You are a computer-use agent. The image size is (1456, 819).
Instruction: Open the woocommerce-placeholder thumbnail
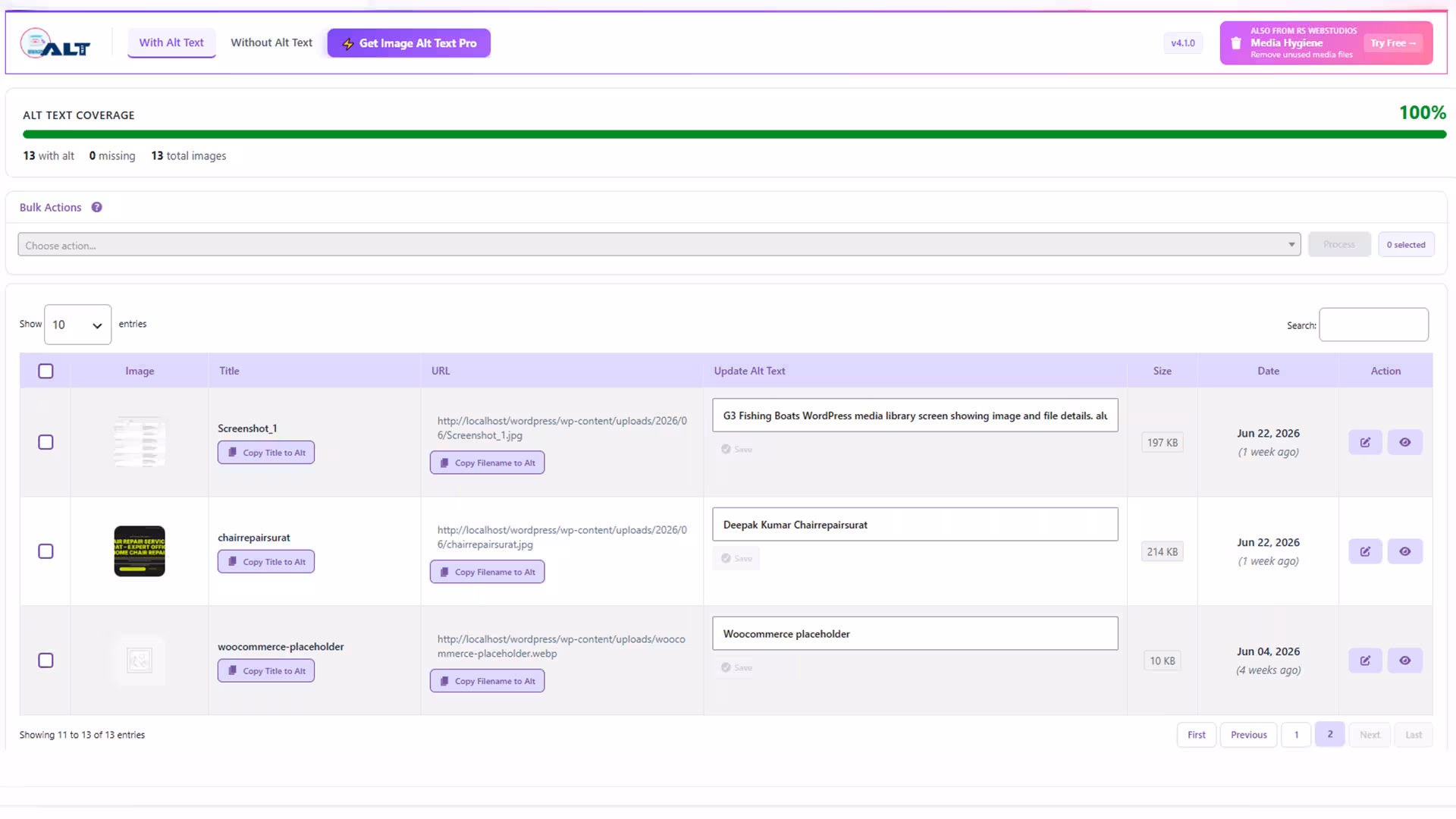(140, 661)
